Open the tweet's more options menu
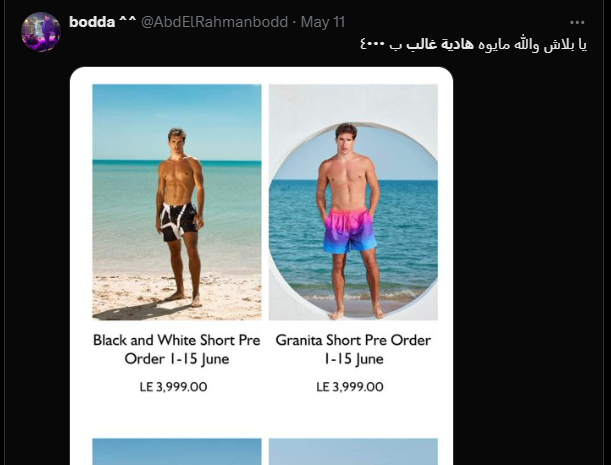Image resolution: width=611 pixels, height=465 pixels. pyautogui.click(x=577, y=21)
